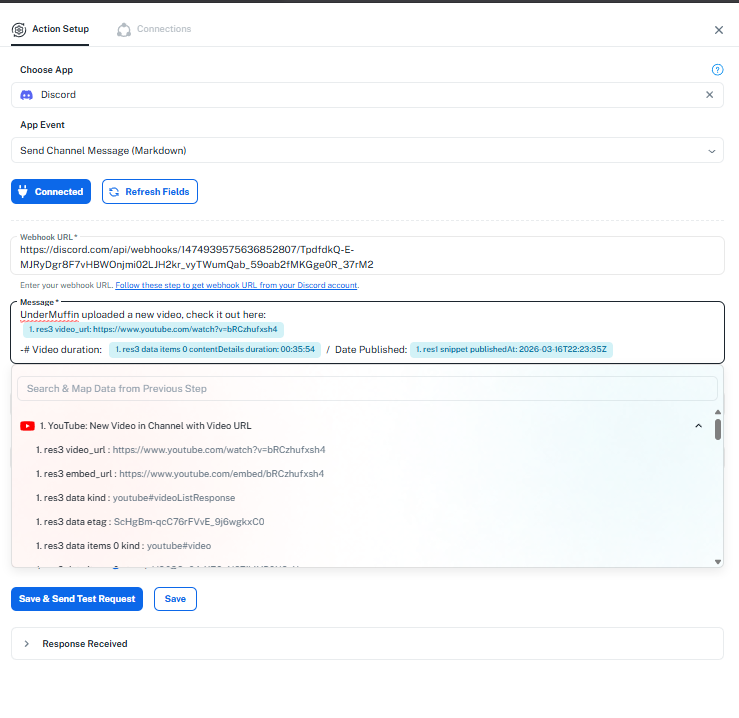Open the Action Setup tab

tap(50, 29)
